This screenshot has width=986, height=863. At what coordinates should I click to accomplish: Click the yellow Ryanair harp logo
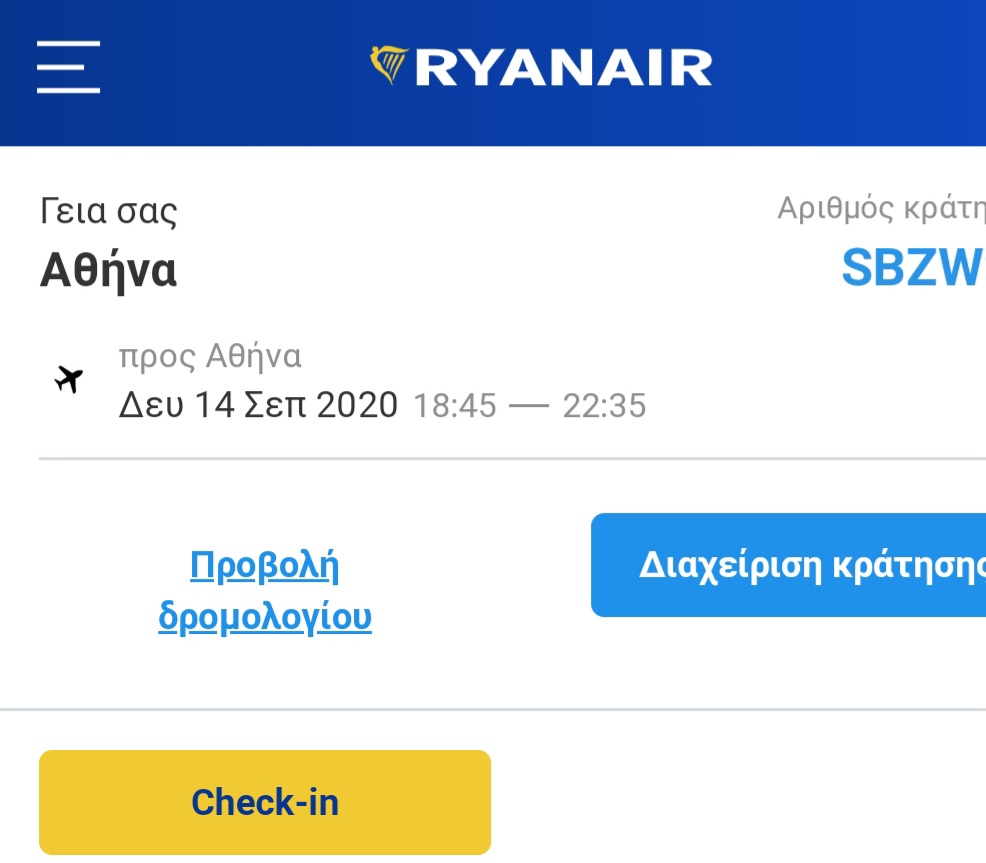click(389, 64)
